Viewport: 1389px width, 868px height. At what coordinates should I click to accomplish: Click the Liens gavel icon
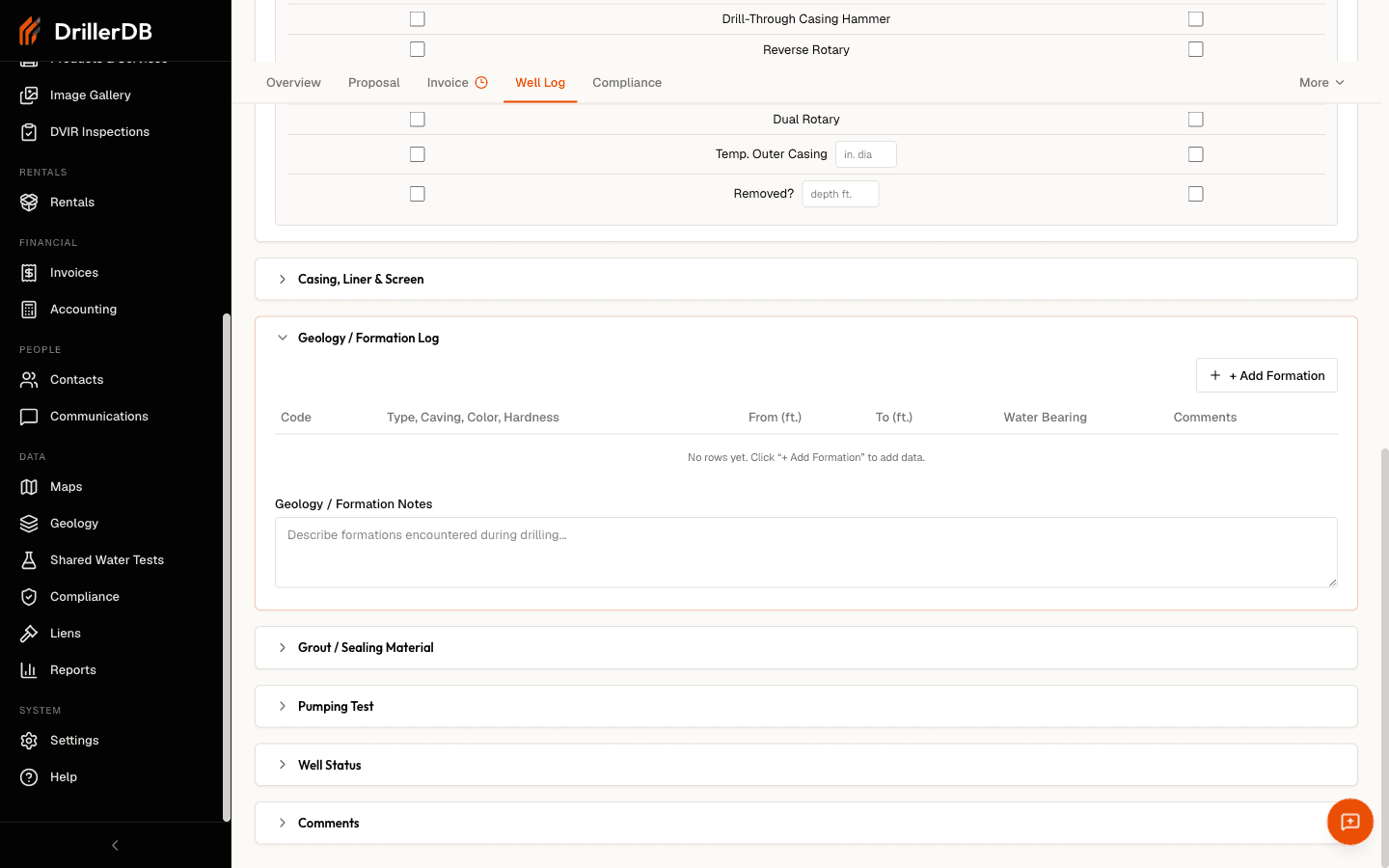click(x=29, y=634)
